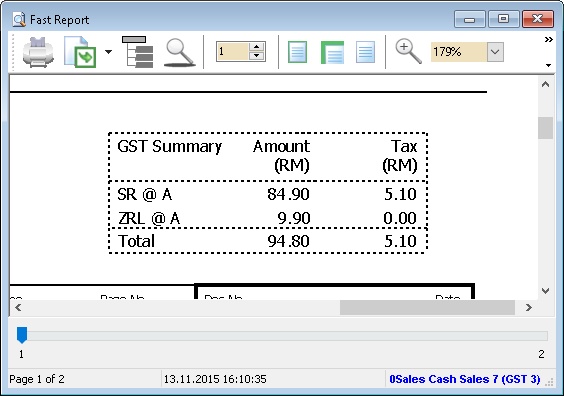The width and height of the screenshot is (564, 396).
Task: Click the 94.80 total amount value
Action: [x=288, y=241]
